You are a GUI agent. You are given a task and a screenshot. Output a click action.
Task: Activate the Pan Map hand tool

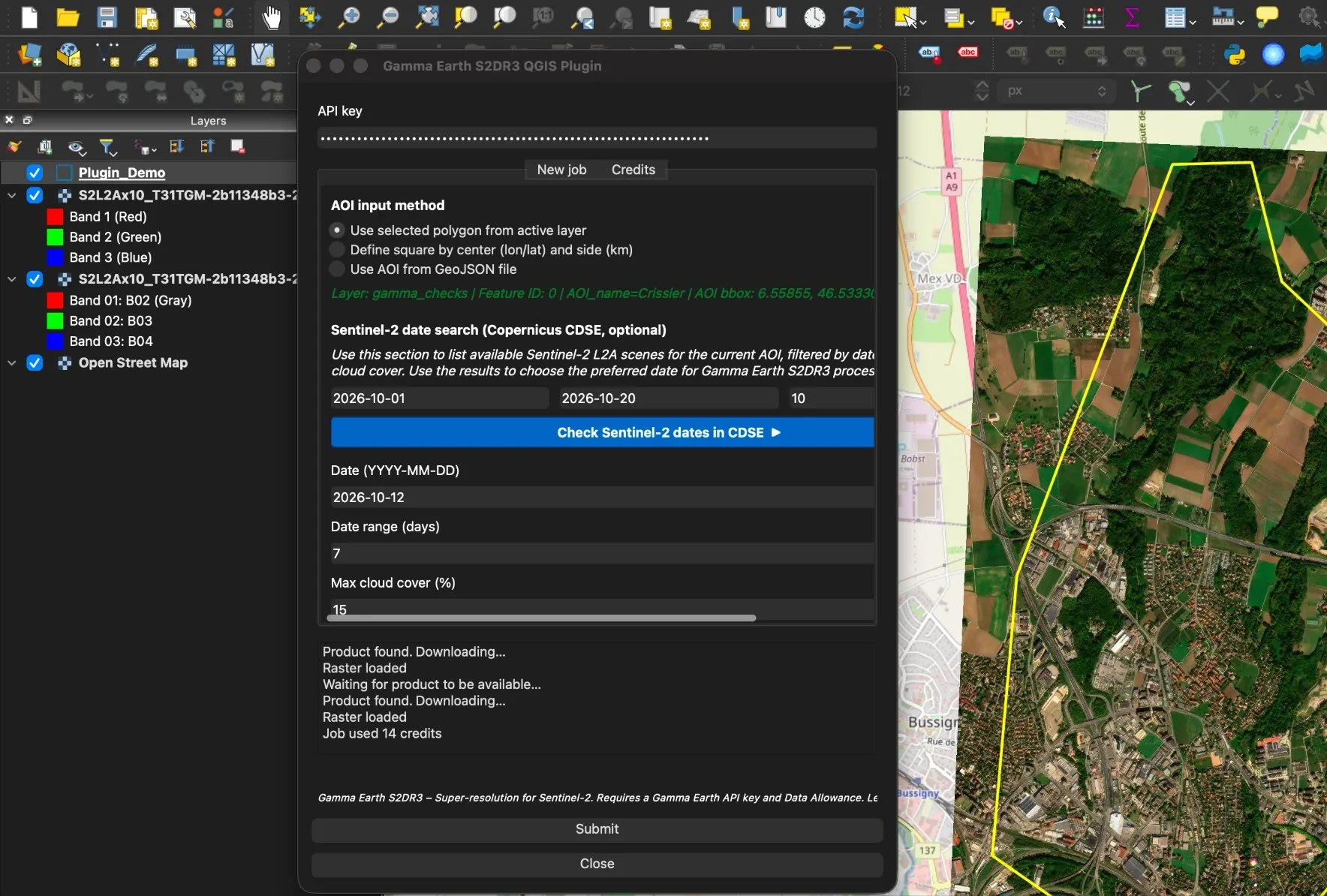coord(272,17)
